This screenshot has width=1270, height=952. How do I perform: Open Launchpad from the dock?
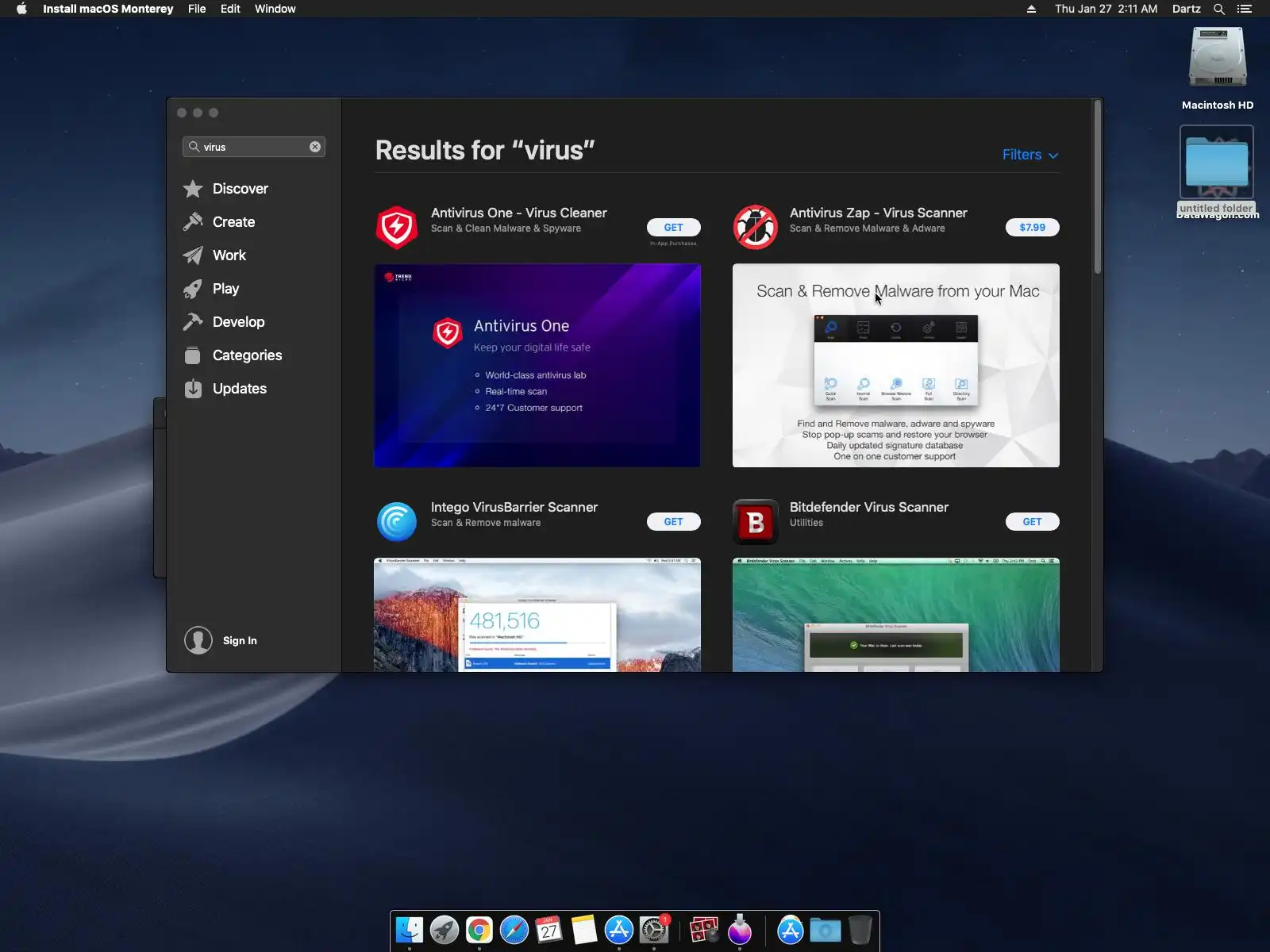click(444, 930)
